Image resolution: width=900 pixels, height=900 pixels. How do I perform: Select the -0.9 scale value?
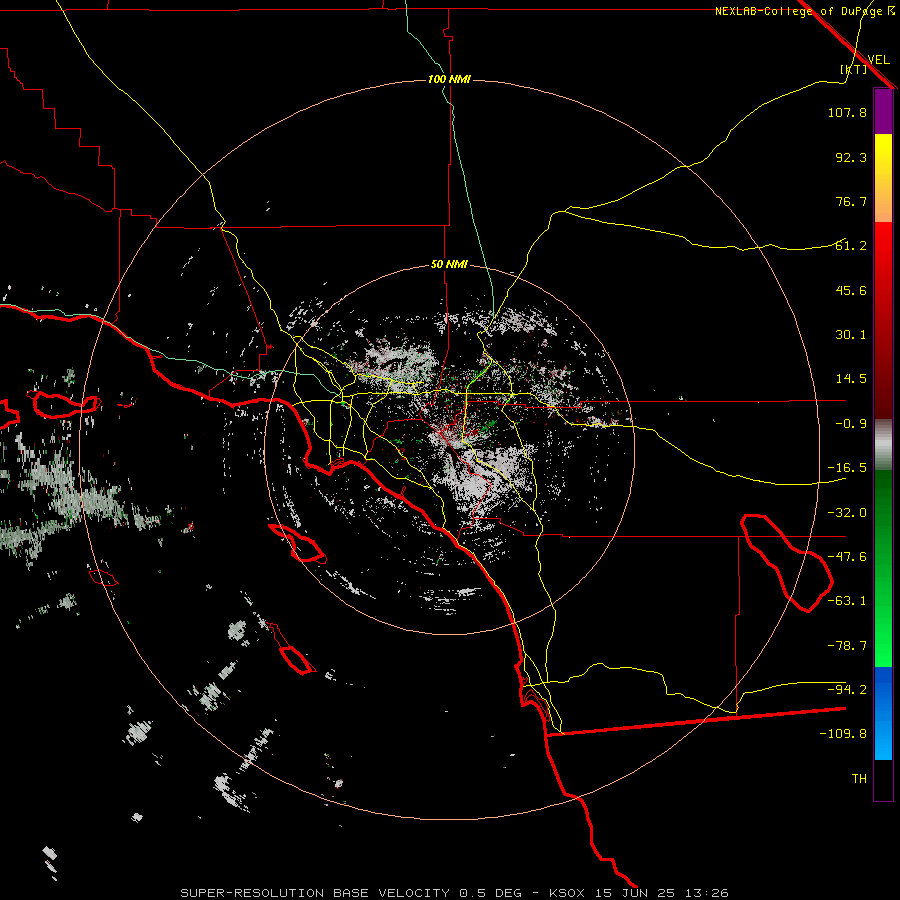851,424
